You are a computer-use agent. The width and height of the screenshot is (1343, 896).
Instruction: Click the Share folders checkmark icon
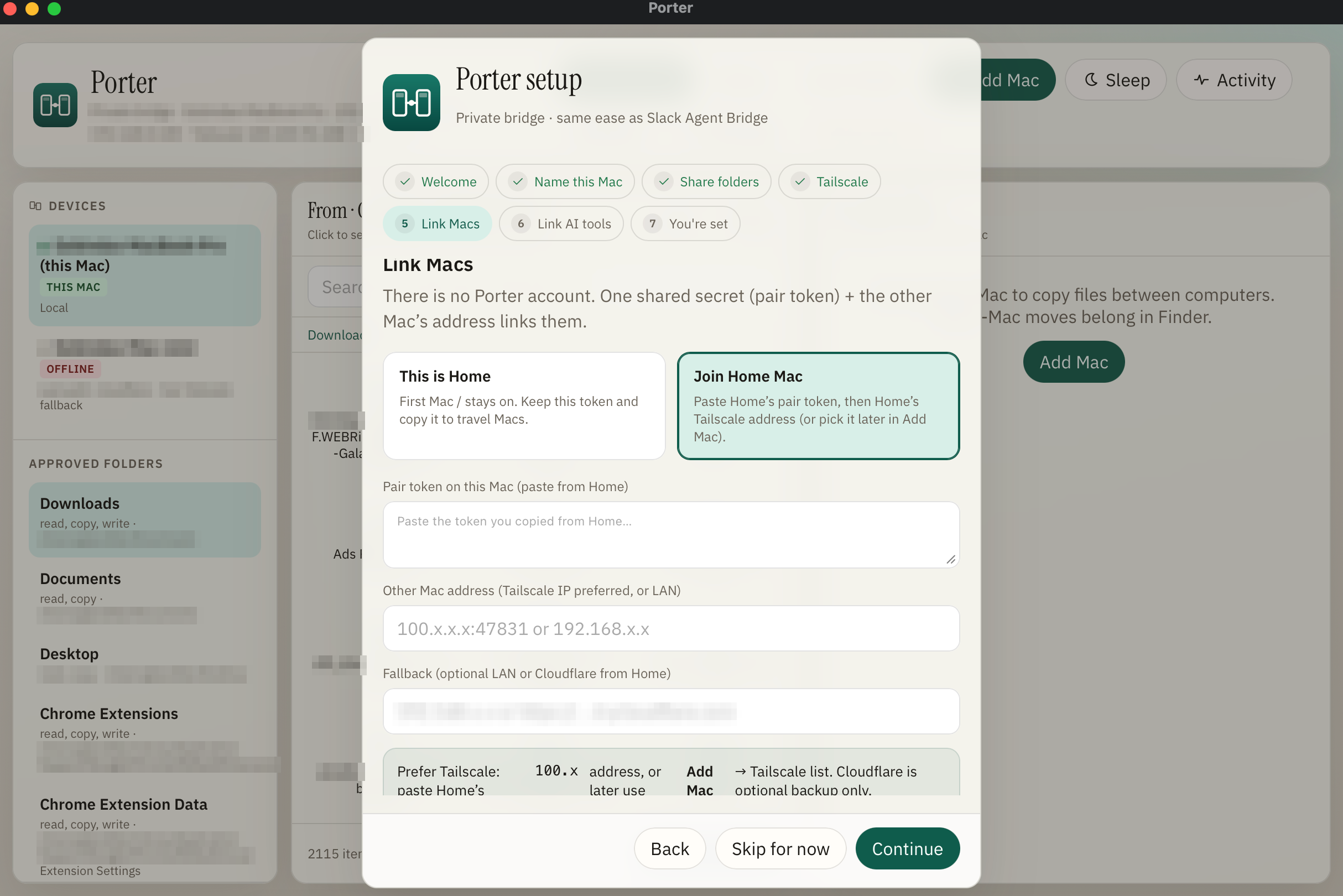(664, 182)
